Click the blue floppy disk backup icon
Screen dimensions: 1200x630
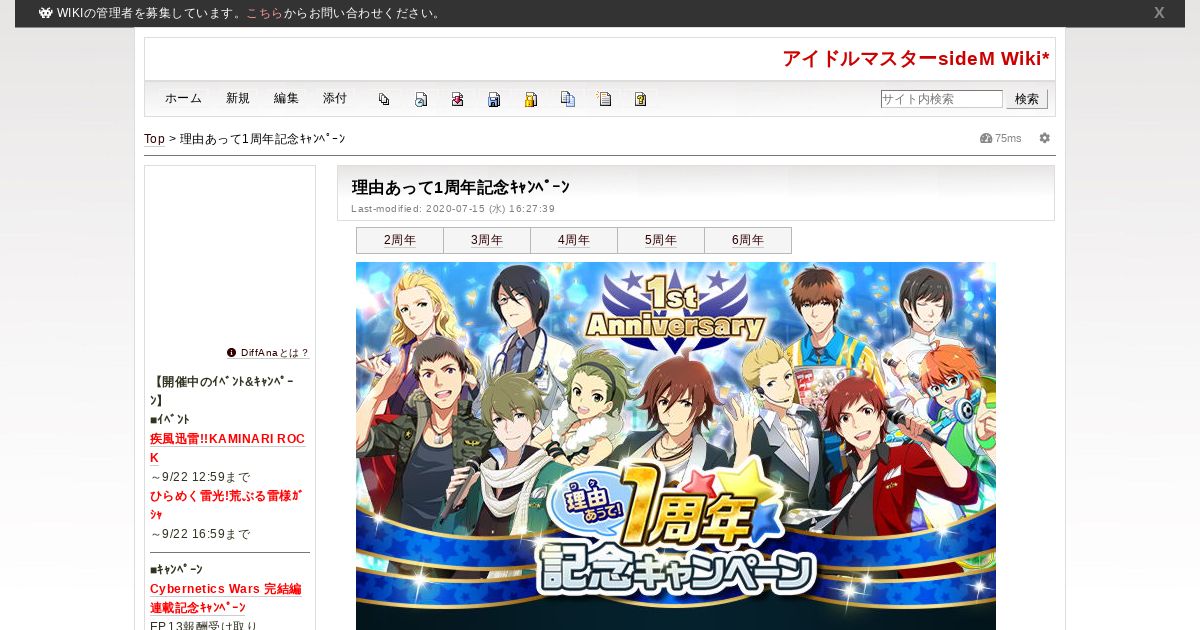point(494,99)
